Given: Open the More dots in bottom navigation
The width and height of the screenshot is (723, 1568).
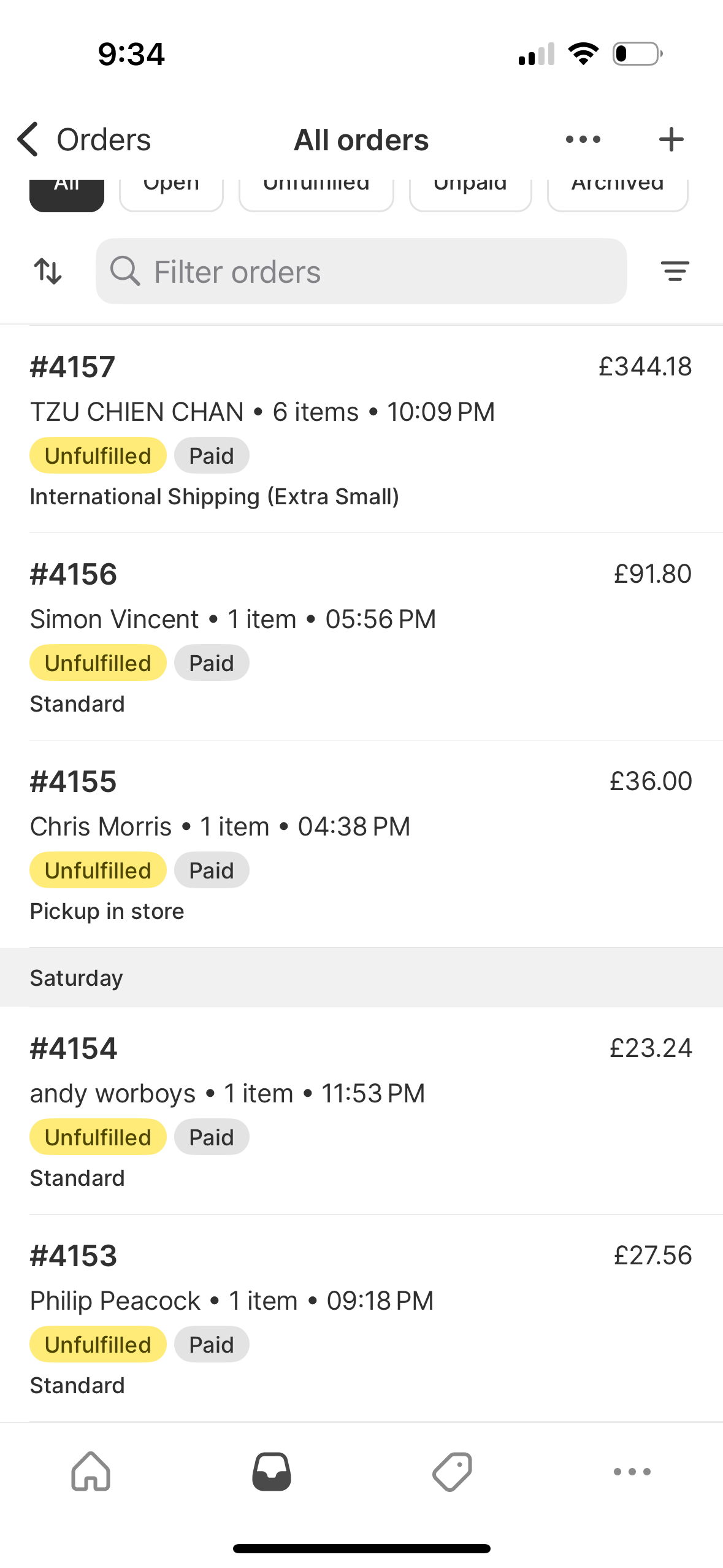Looking at the screenshot, I should click(632, 1471).
